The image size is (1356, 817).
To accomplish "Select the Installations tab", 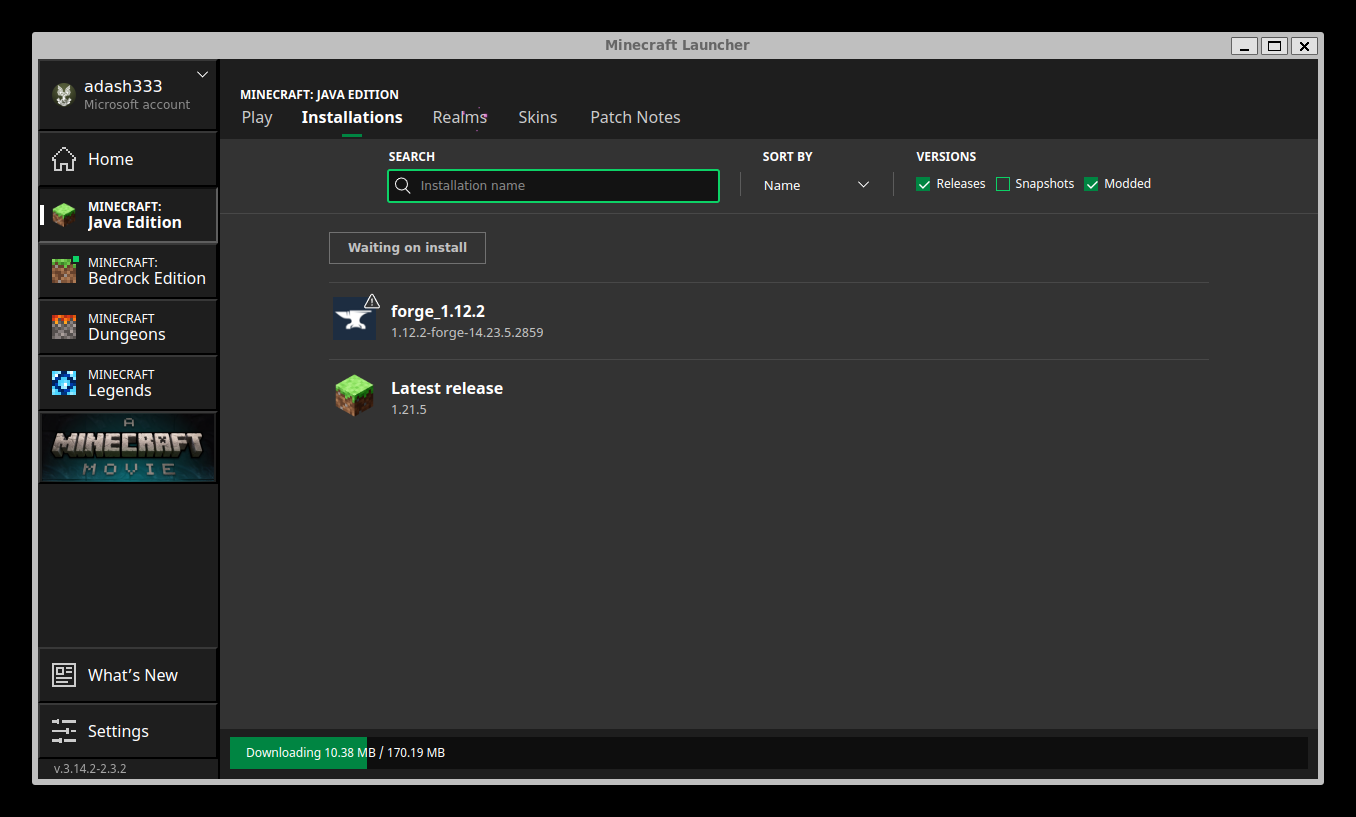I will [352, 117].
